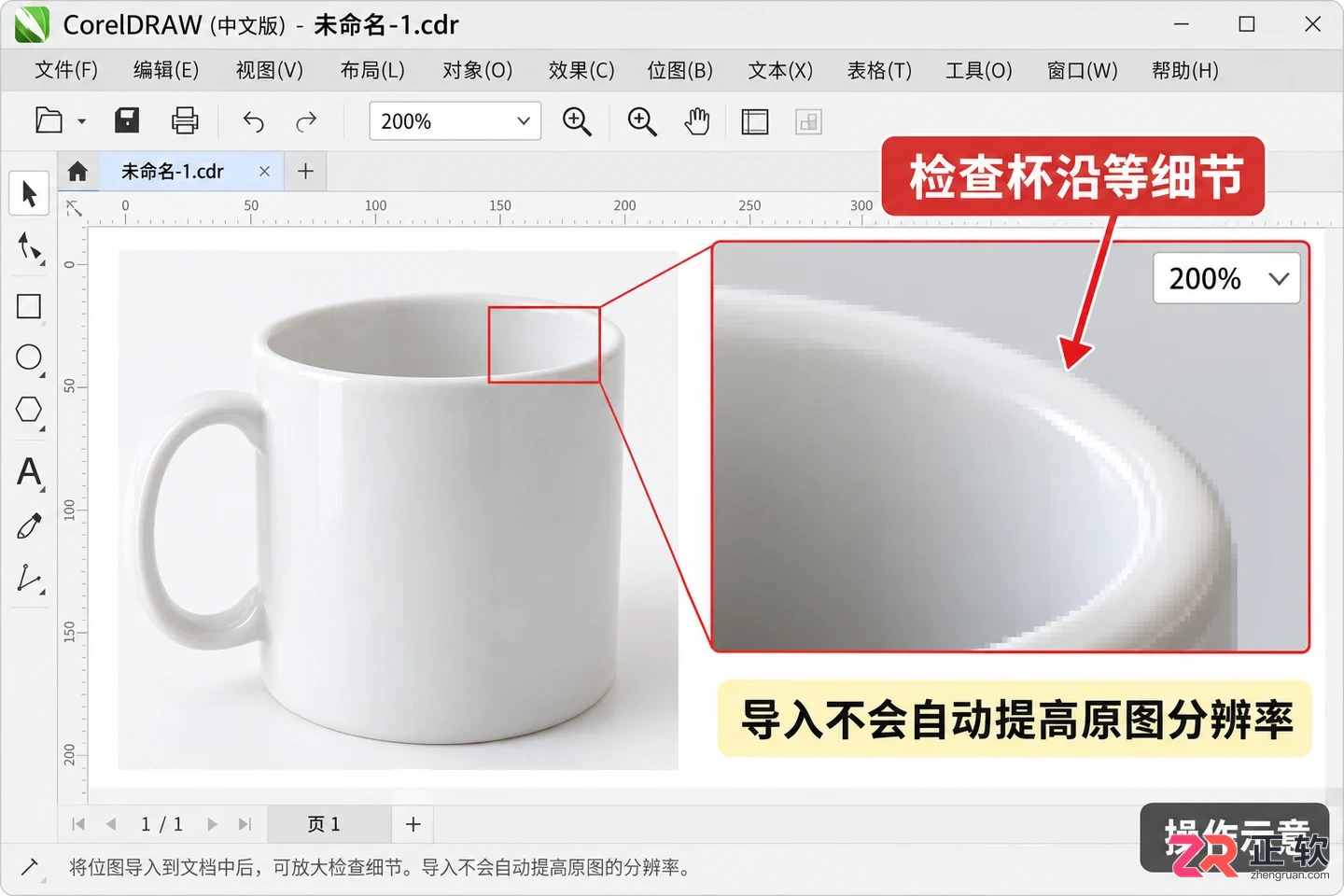Open the 文本(X) menu
The width and height of the screenshot is (1344, 896).
click(x=780, y=71)
